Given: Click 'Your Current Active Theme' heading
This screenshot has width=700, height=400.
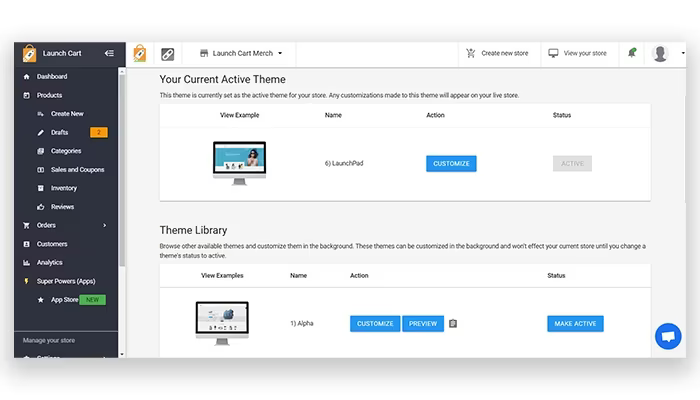Looking at the screenshot, I should 222,79.
